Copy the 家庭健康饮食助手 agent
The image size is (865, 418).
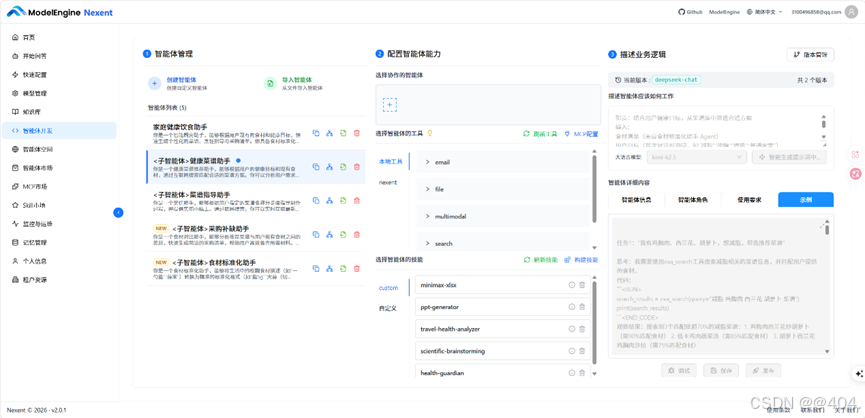click(316, 133)
